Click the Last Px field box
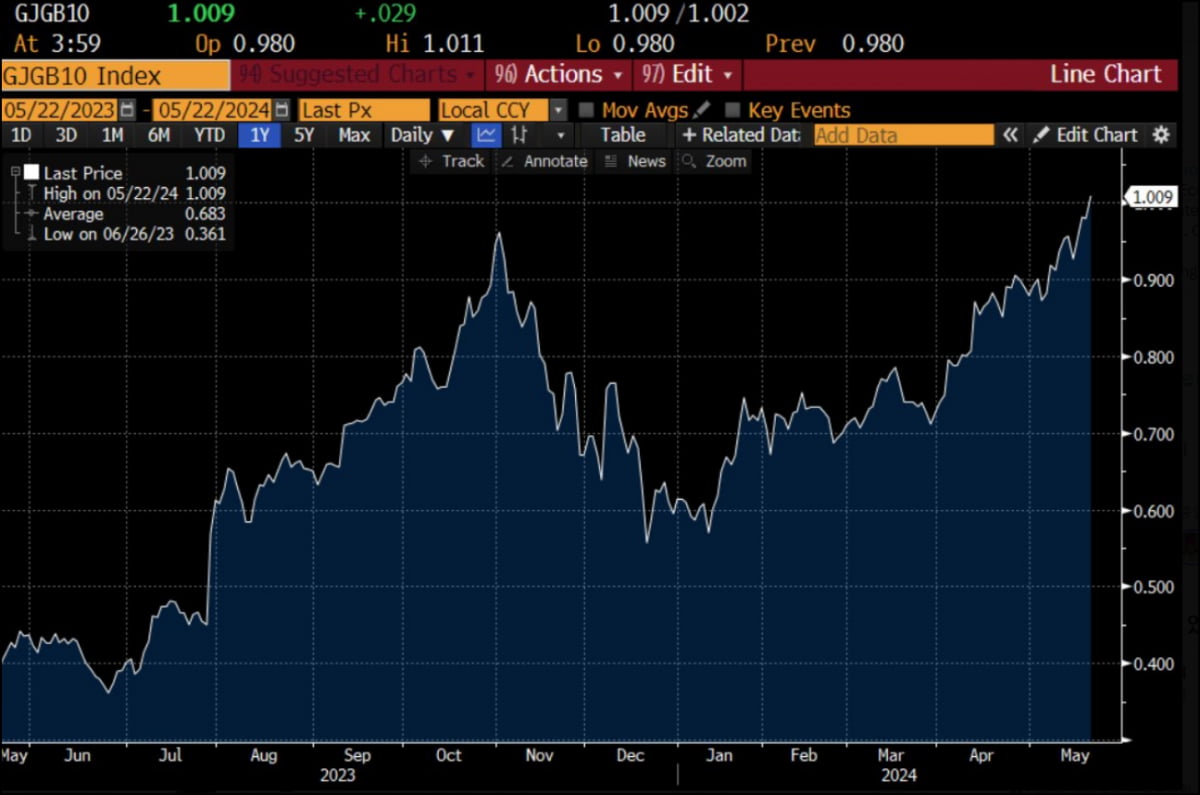This screenshot has height=795, width=1200. (x=363, y=110)
